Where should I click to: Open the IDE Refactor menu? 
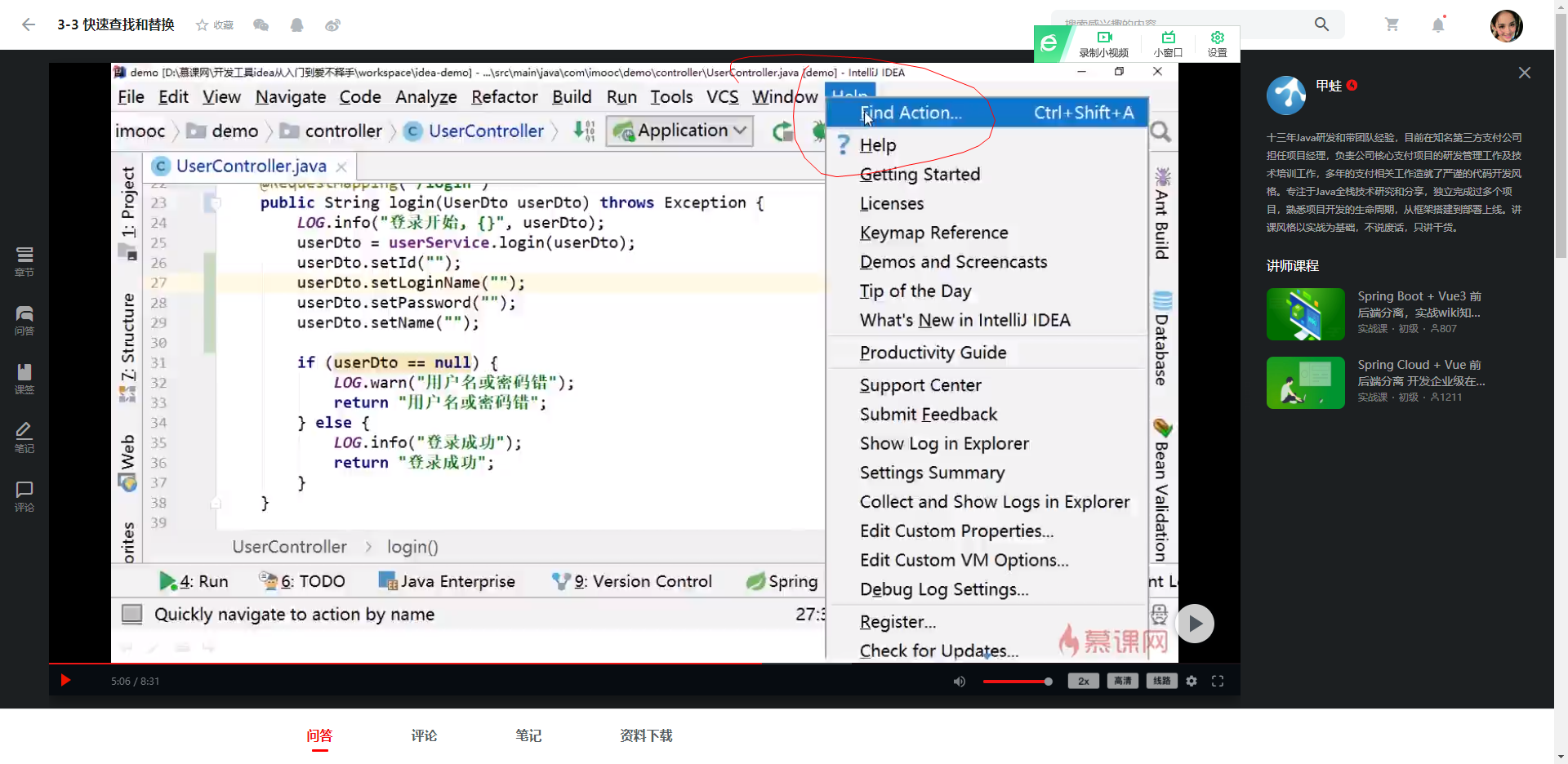click(504, 96)
